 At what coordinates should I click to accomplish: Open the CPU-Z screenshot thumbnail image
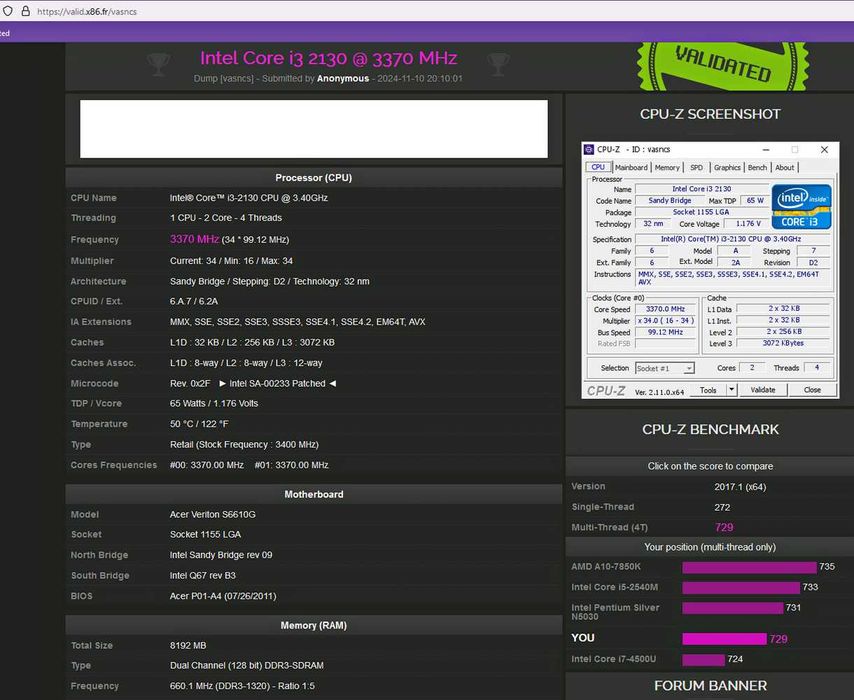tap(710, 271)
